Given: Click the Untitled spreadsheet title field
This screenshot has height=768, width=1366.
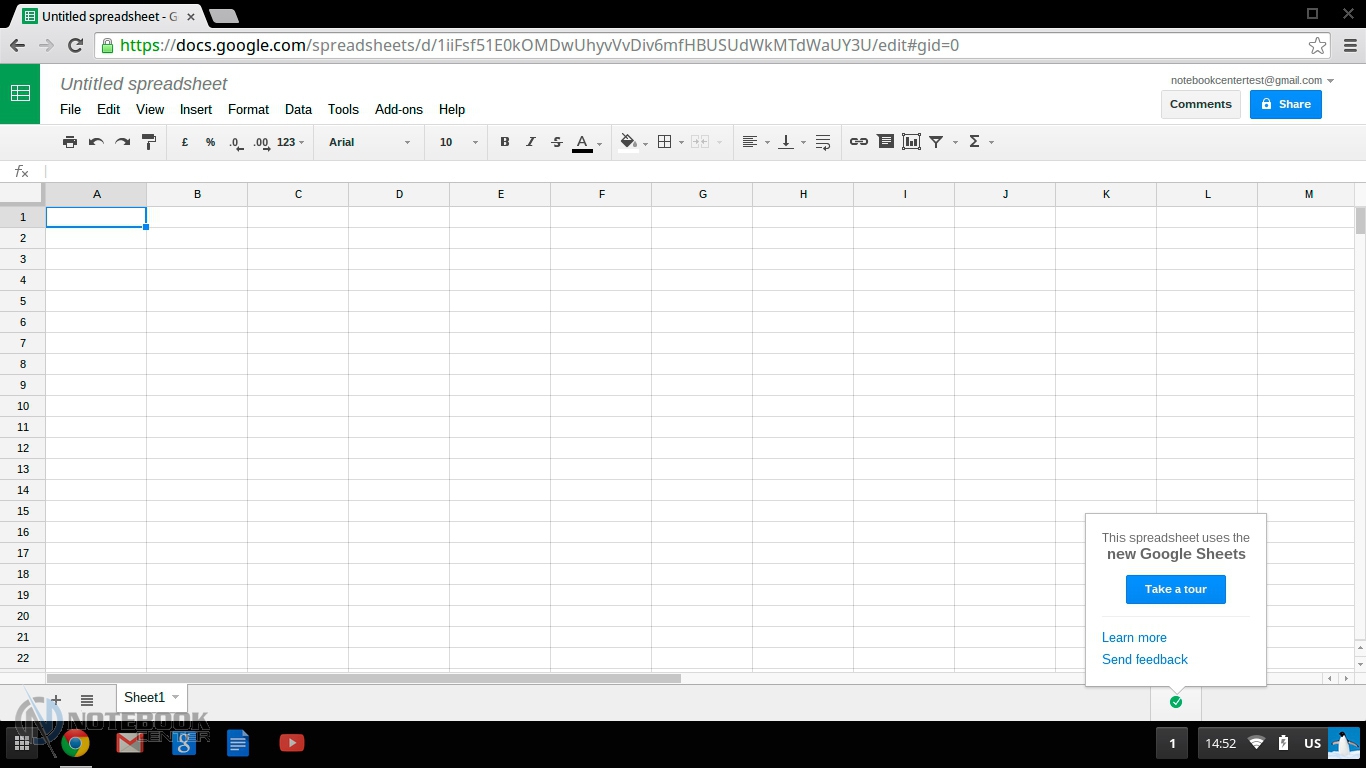Looking at the screenshot, I should tap(144, 84).
